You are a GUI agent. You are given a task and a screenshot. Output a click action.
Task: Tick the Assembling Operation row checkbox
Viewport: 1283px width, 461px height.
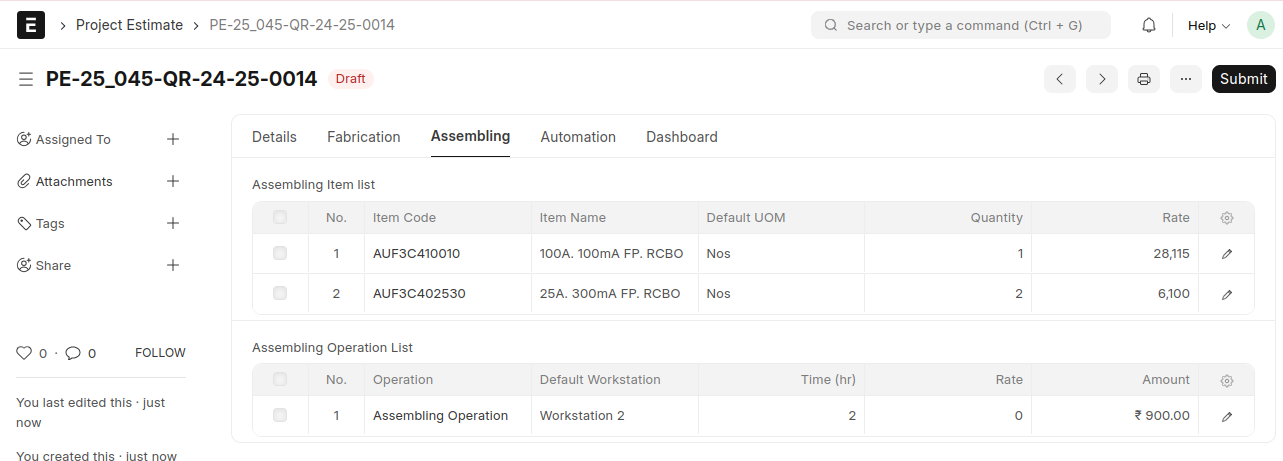(280, 416)
